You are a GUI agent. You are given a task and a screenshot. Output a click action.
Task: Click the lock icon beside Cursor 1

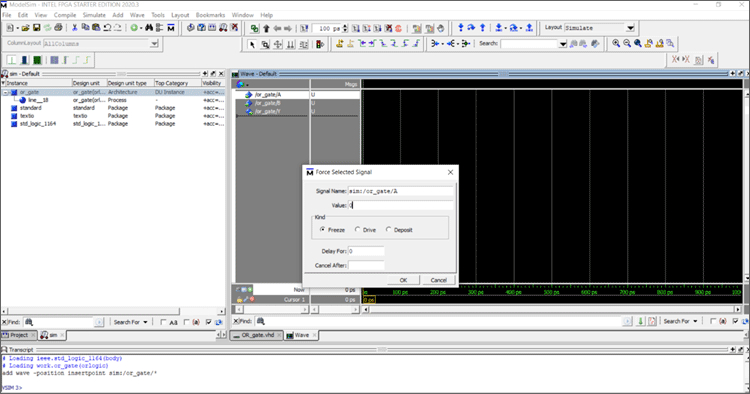click(x=239, y=299)
